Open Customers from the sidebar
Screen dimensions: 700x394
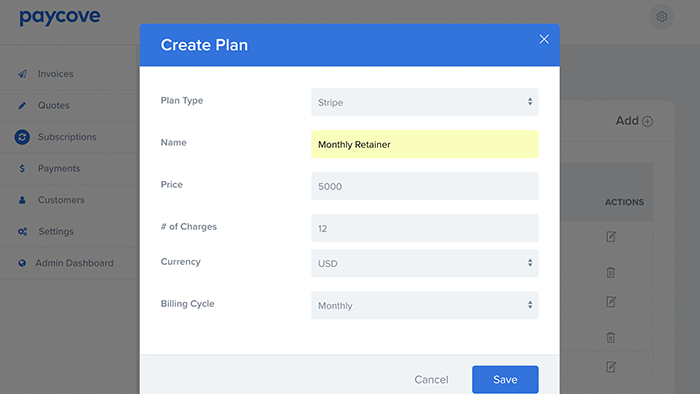[x=61, y=200]
